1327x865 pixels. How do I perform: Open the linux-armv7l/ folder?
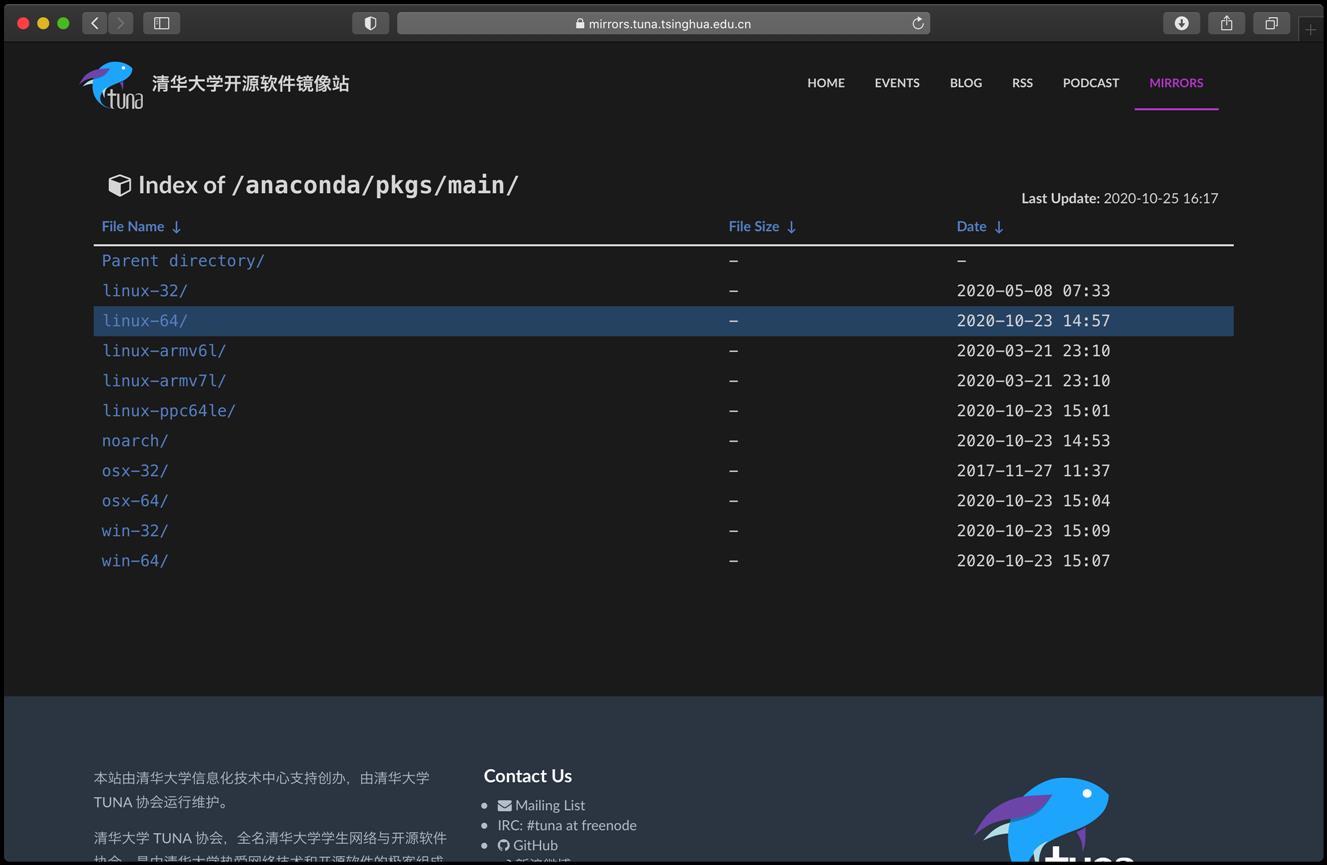[x=164, y=381]
